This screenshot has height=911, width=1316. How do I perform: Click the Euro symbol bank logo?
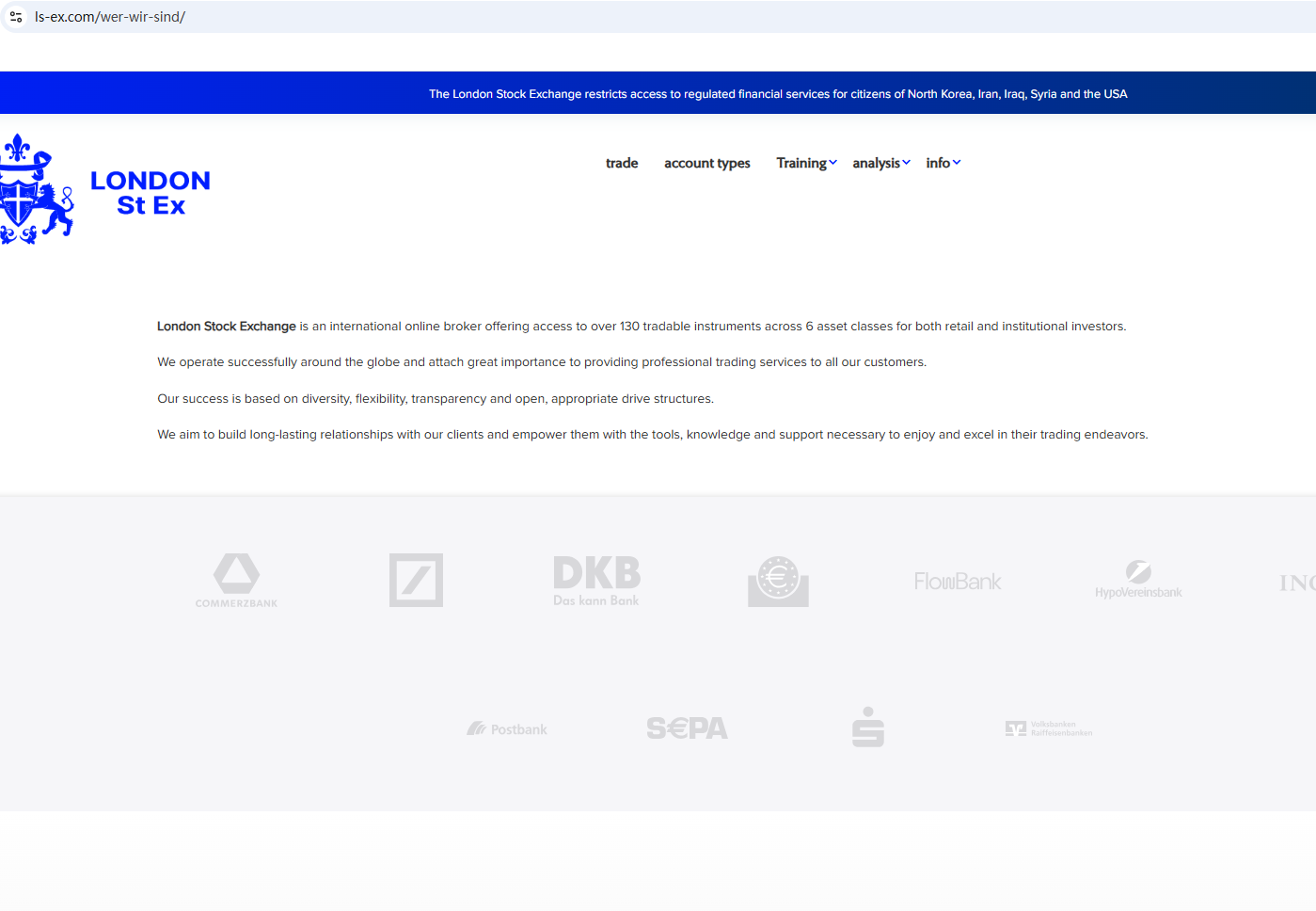pyautogui.click(x=778, y=581)
